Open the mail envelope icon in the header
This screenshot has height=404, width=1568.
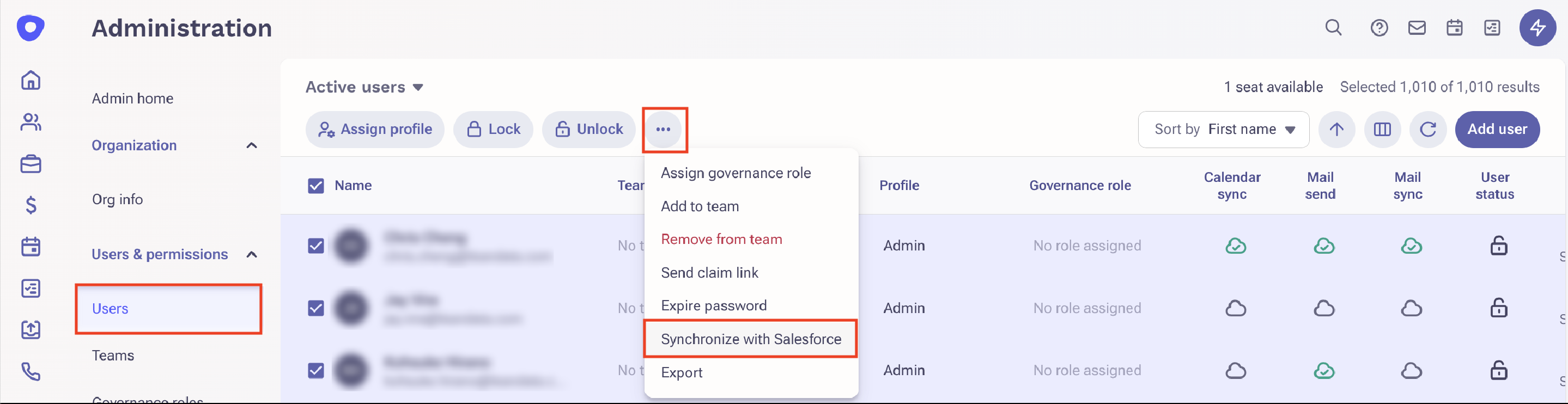pos(1417,27)
